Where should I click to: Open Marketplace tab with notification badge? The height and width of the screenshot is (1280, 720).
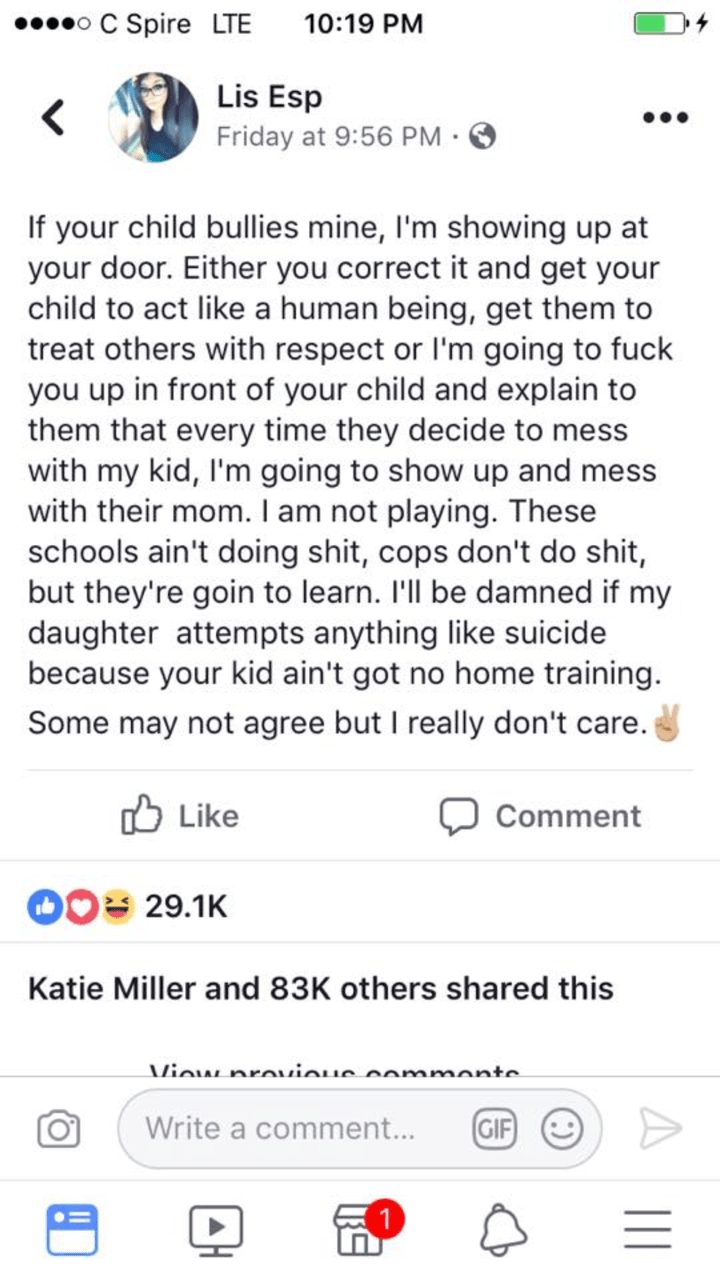pos(360,1231)
